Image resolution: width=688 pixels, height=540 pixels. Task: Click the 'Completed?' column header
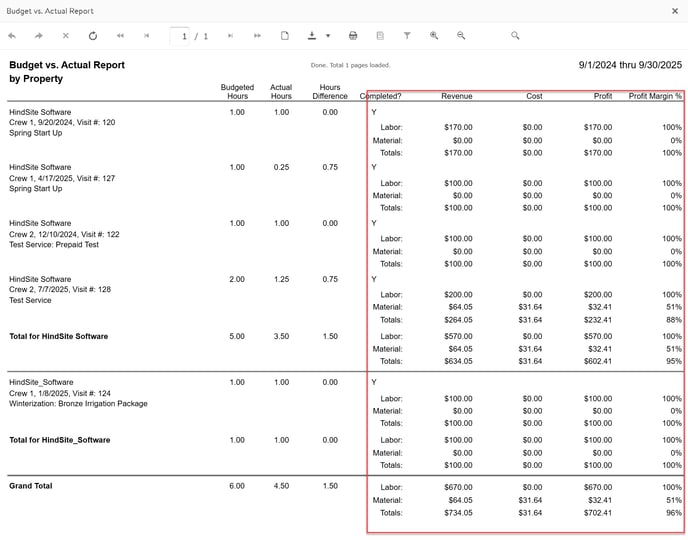click(380, 96)
